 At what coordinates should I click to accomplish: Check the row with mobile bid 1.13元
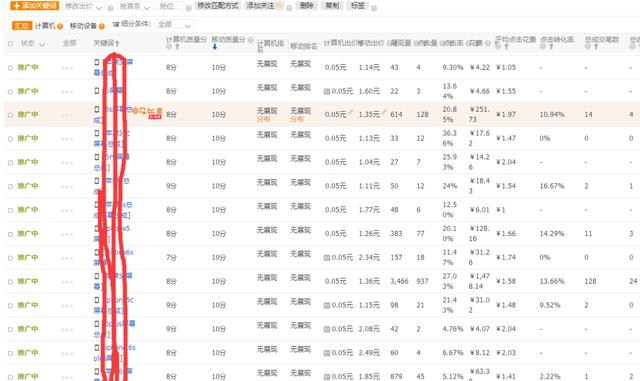pyautogui.click(x=11, y=139)
